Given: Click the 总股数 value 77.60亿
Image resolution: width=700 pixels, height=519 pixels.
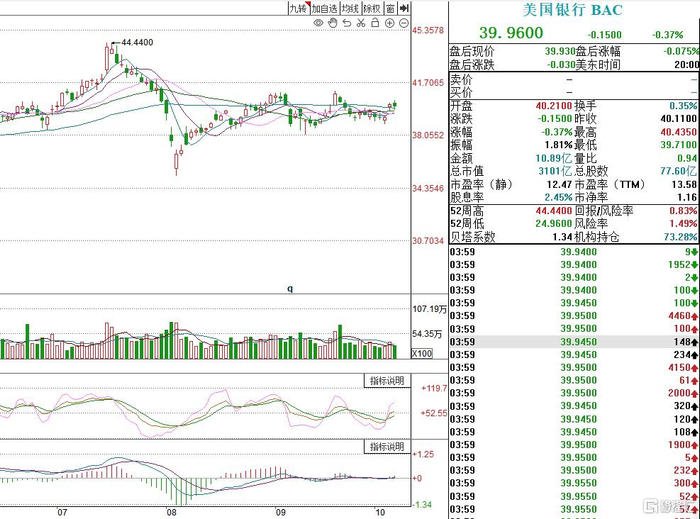Looking at the screenshot, I should 679,171.
